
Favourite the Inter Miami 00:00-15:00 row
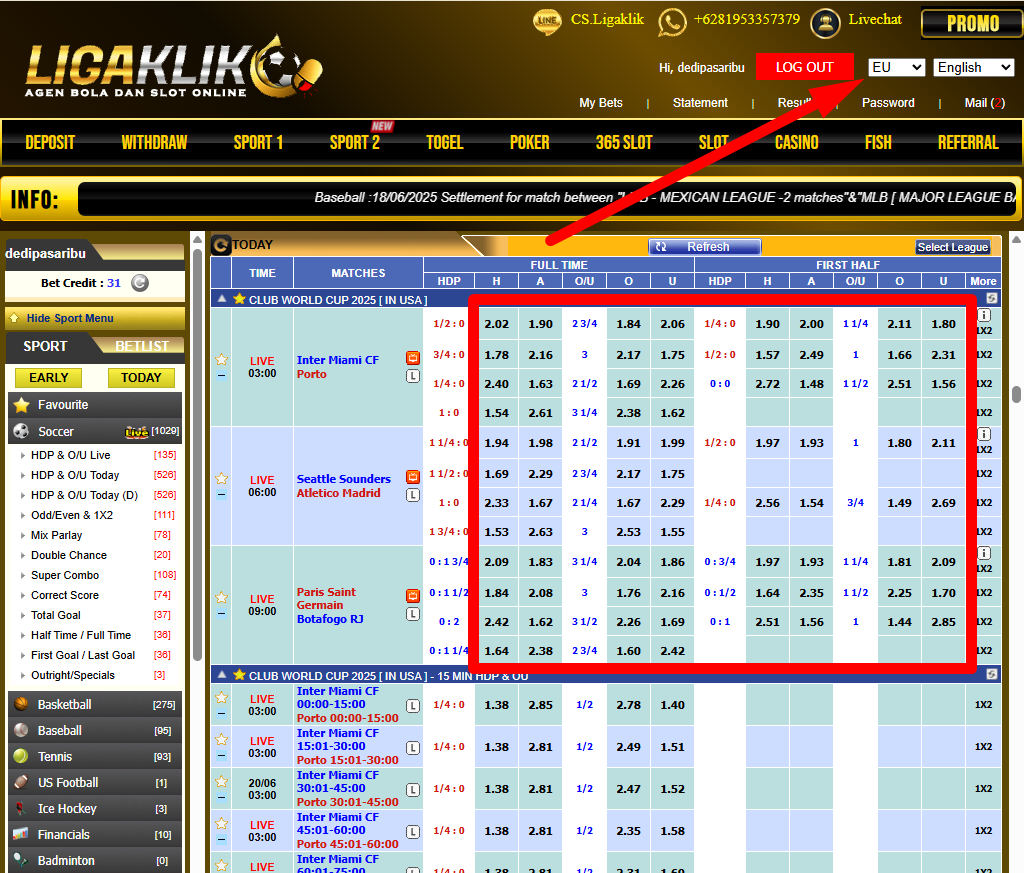pos(221,697)
